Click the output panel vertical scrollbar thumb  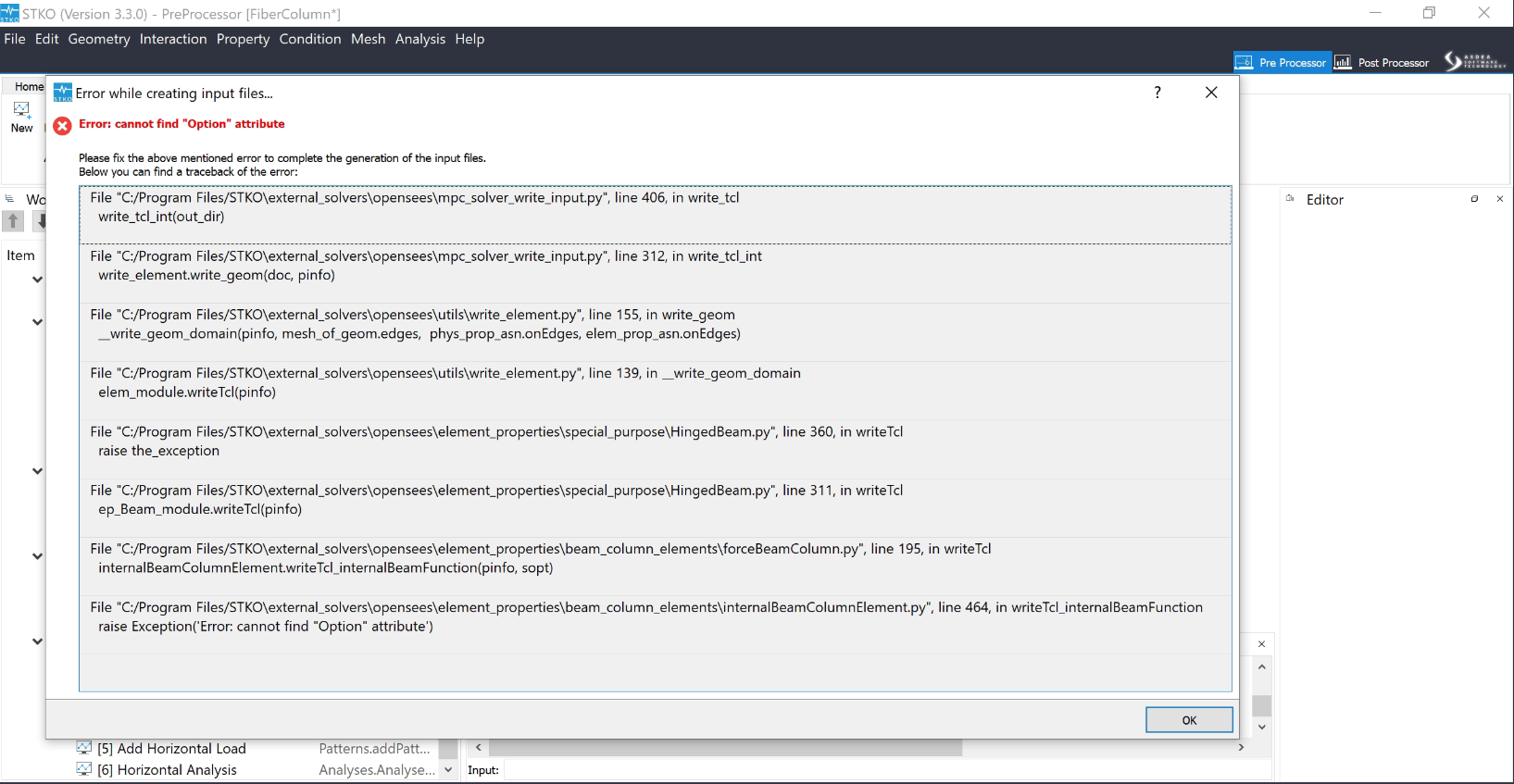point(1261,704)
